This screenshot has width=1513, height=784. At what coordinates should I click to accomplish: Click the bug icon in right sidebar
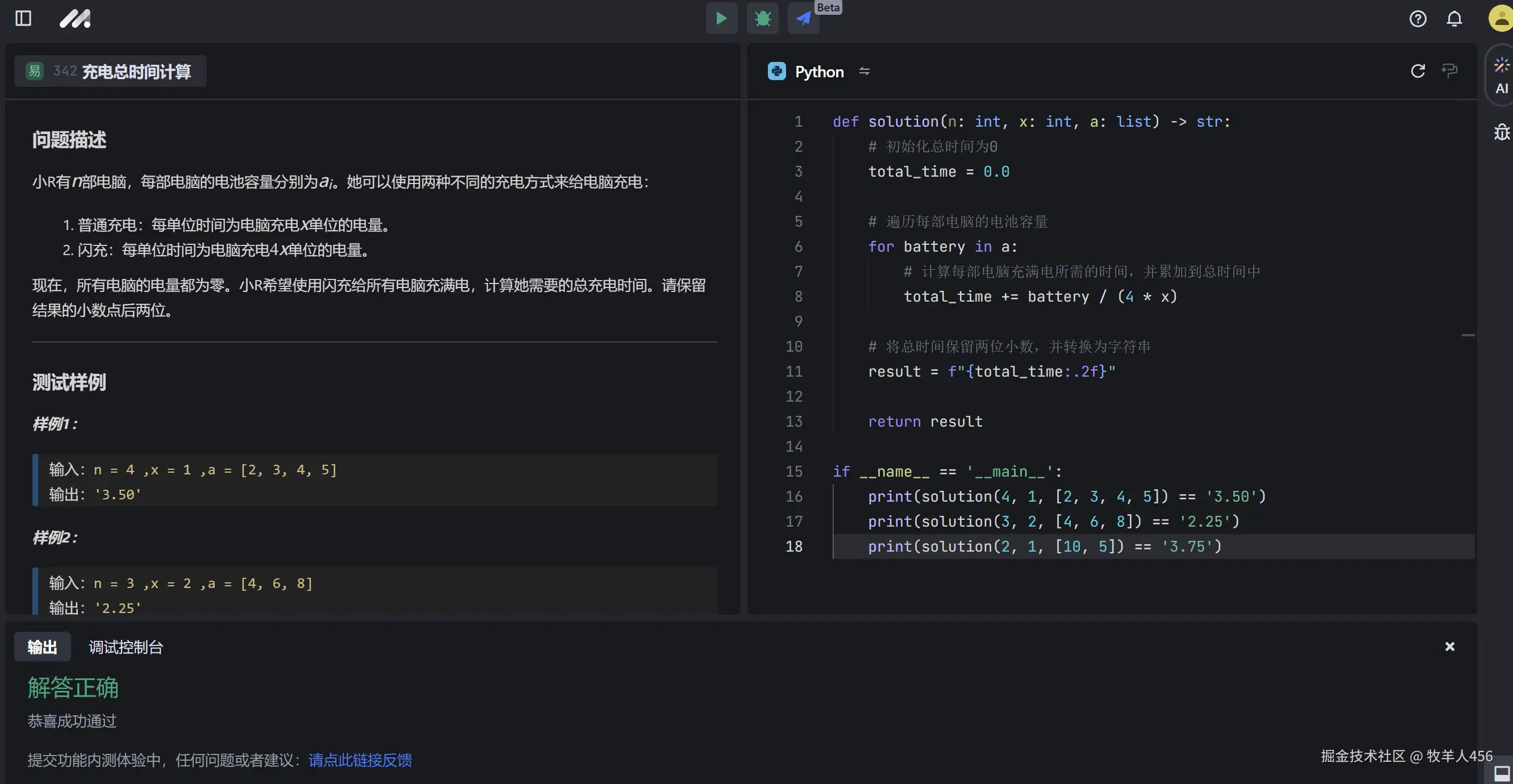1501,132
